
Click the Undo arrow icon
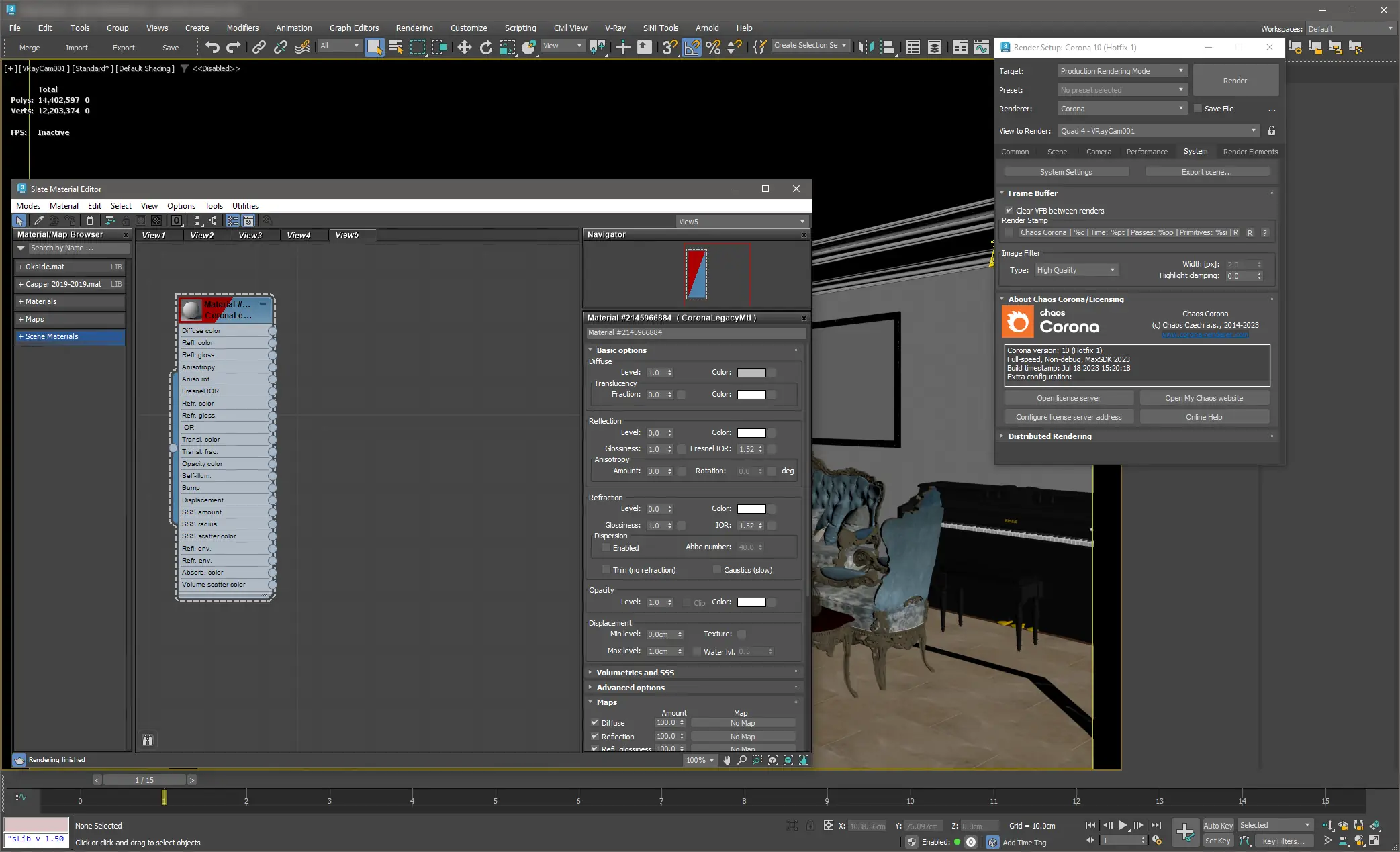(x=212, y=47)
